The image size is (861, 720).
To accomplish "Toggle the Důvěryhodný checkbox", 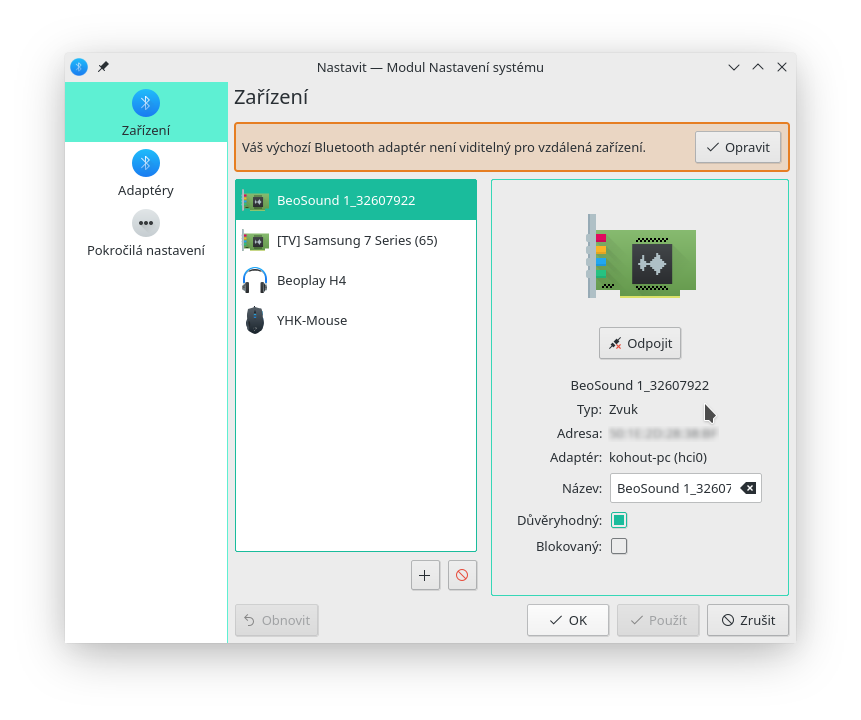I will (x=619, y=520).
